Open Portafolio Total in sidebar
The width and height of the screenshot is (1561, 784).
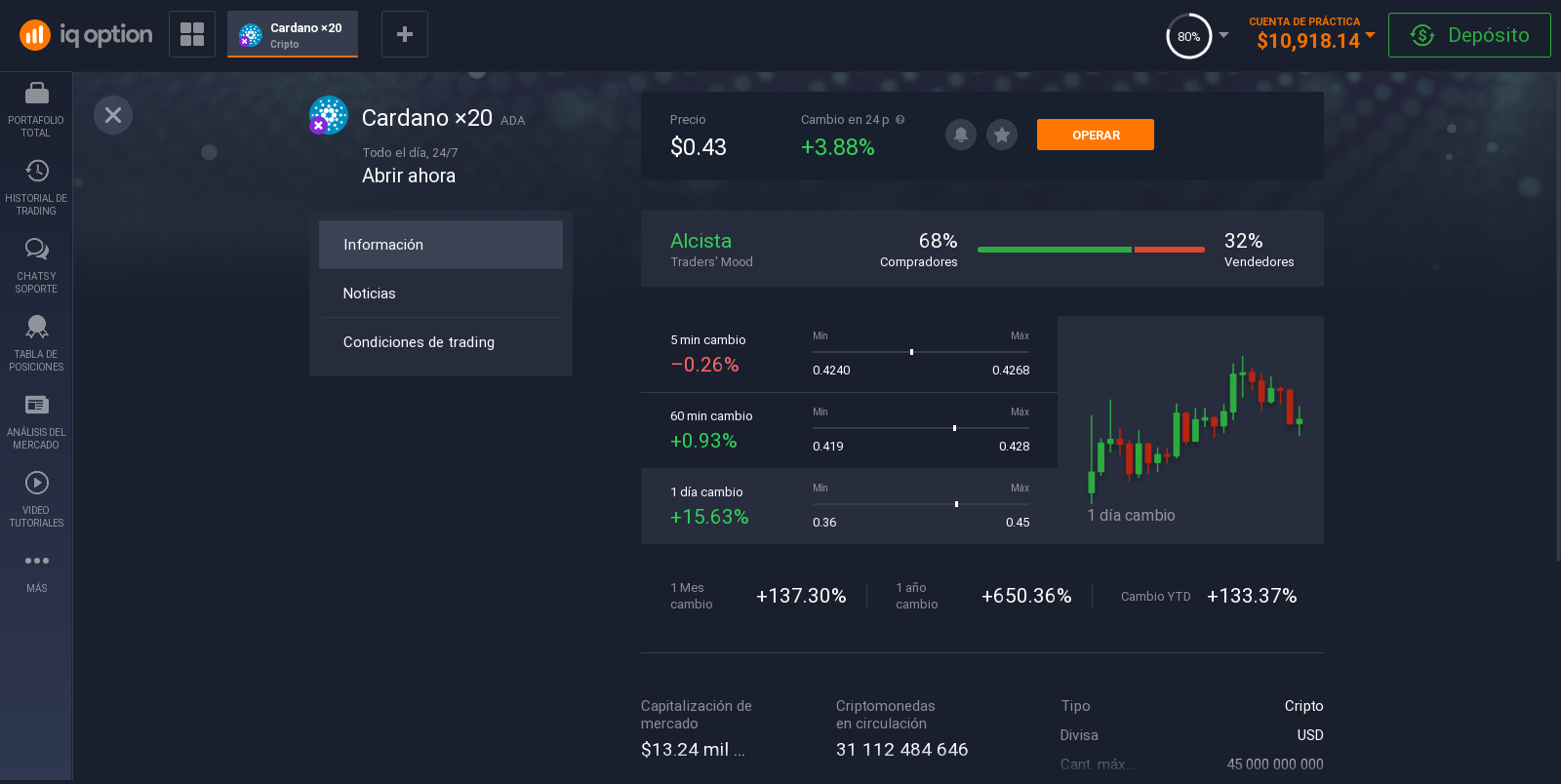coord(36,109)
